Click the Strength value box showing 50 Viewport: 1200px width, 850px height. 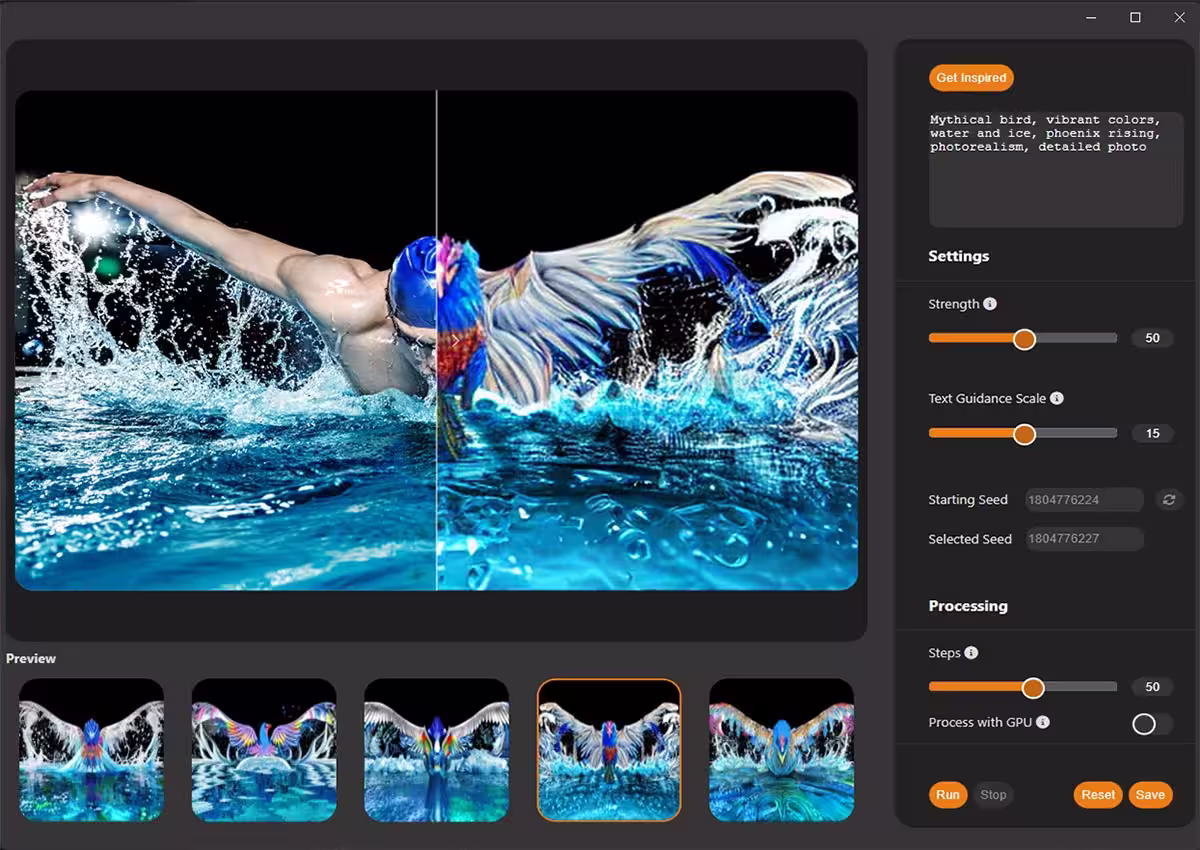pos(1152,338)
